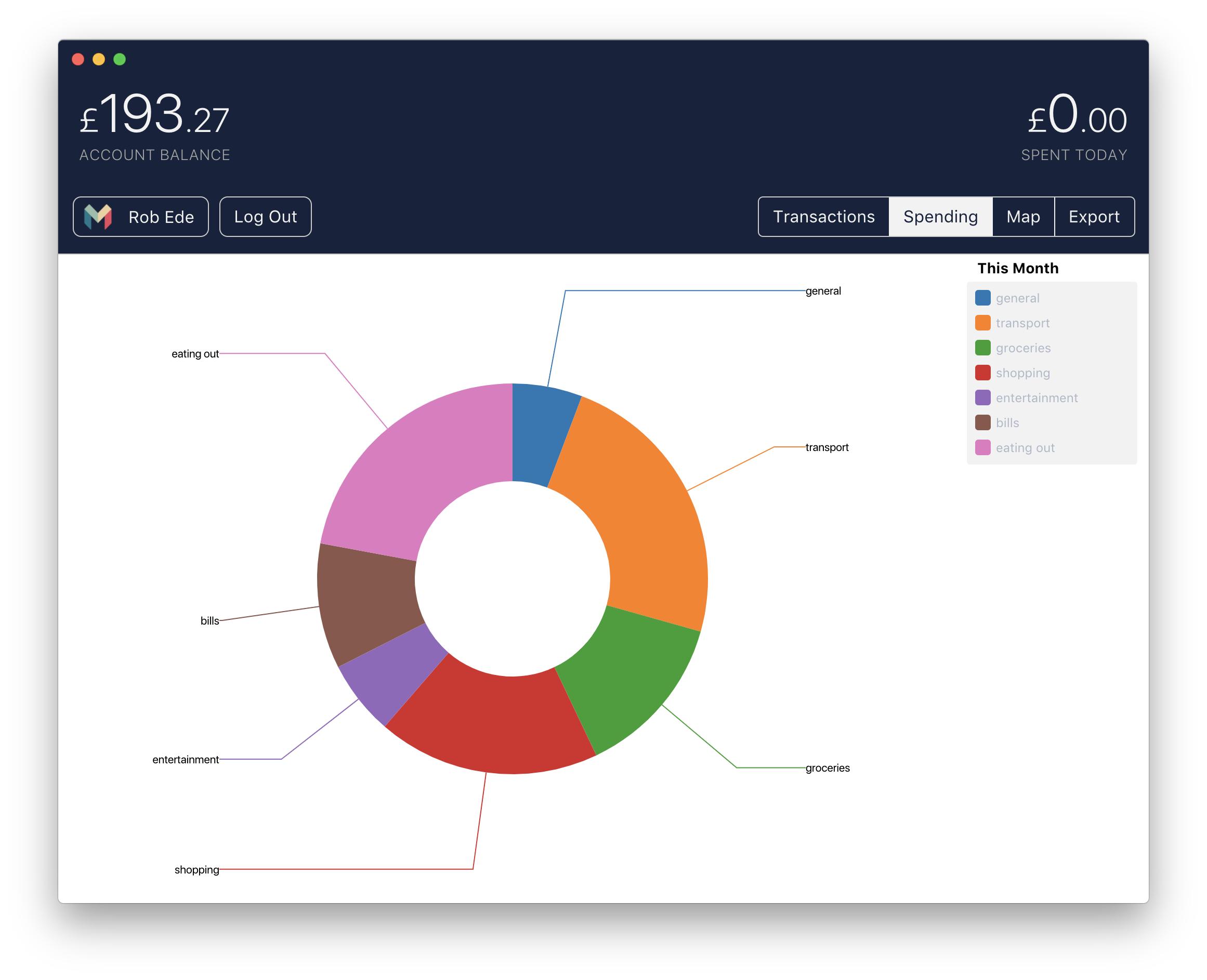This screenshot has height=980, width=1207.
Task: Switch to the Map tab
Action: (1022, 217)
